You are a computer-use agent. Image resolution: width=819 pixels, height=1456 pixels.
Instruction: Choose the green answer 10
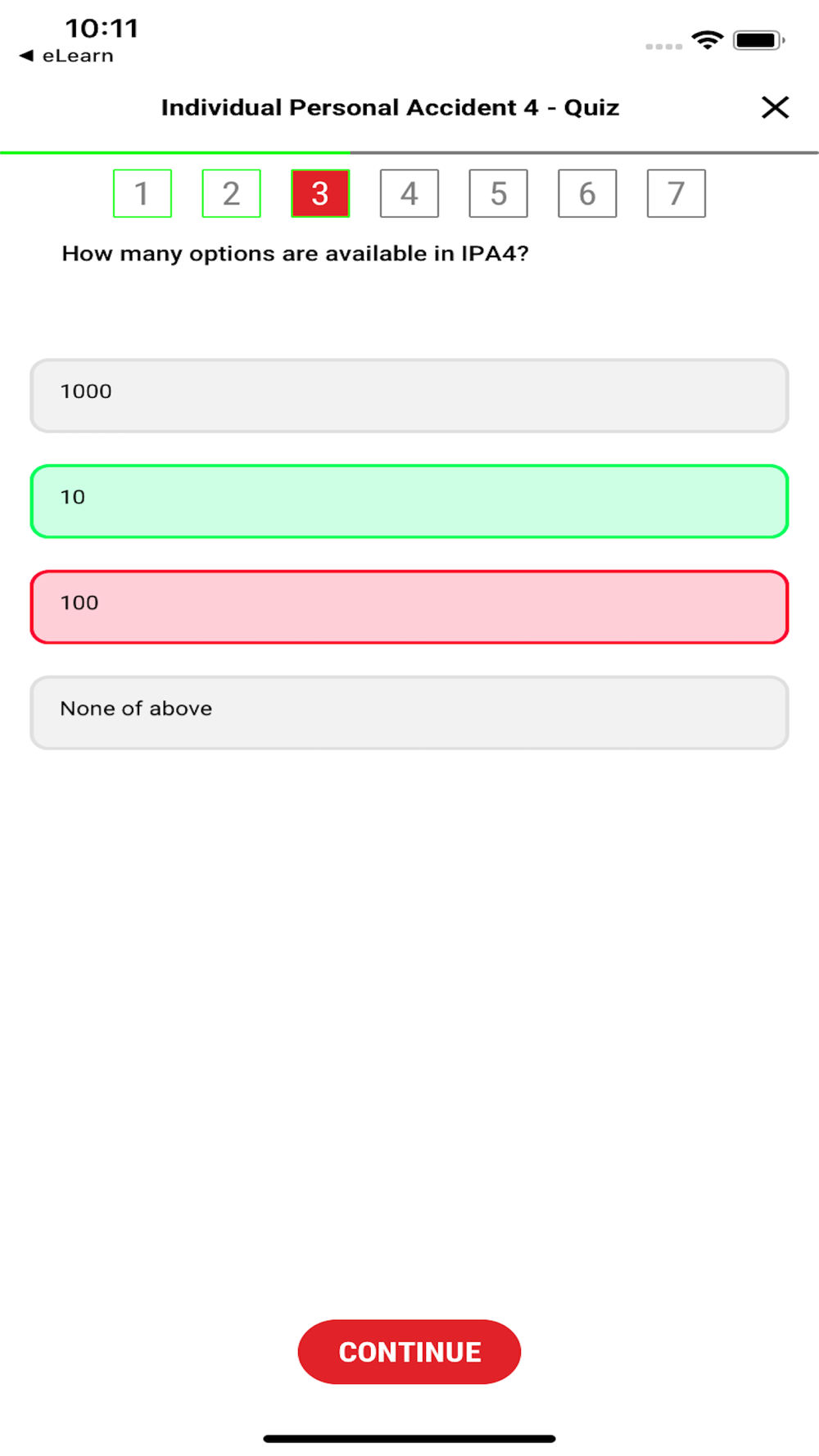pos(409,501)
